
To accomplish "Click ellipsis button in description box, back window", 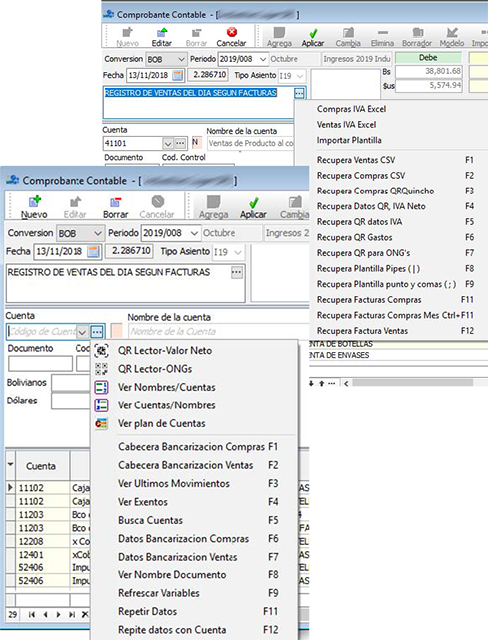I will tap(299, 93).
